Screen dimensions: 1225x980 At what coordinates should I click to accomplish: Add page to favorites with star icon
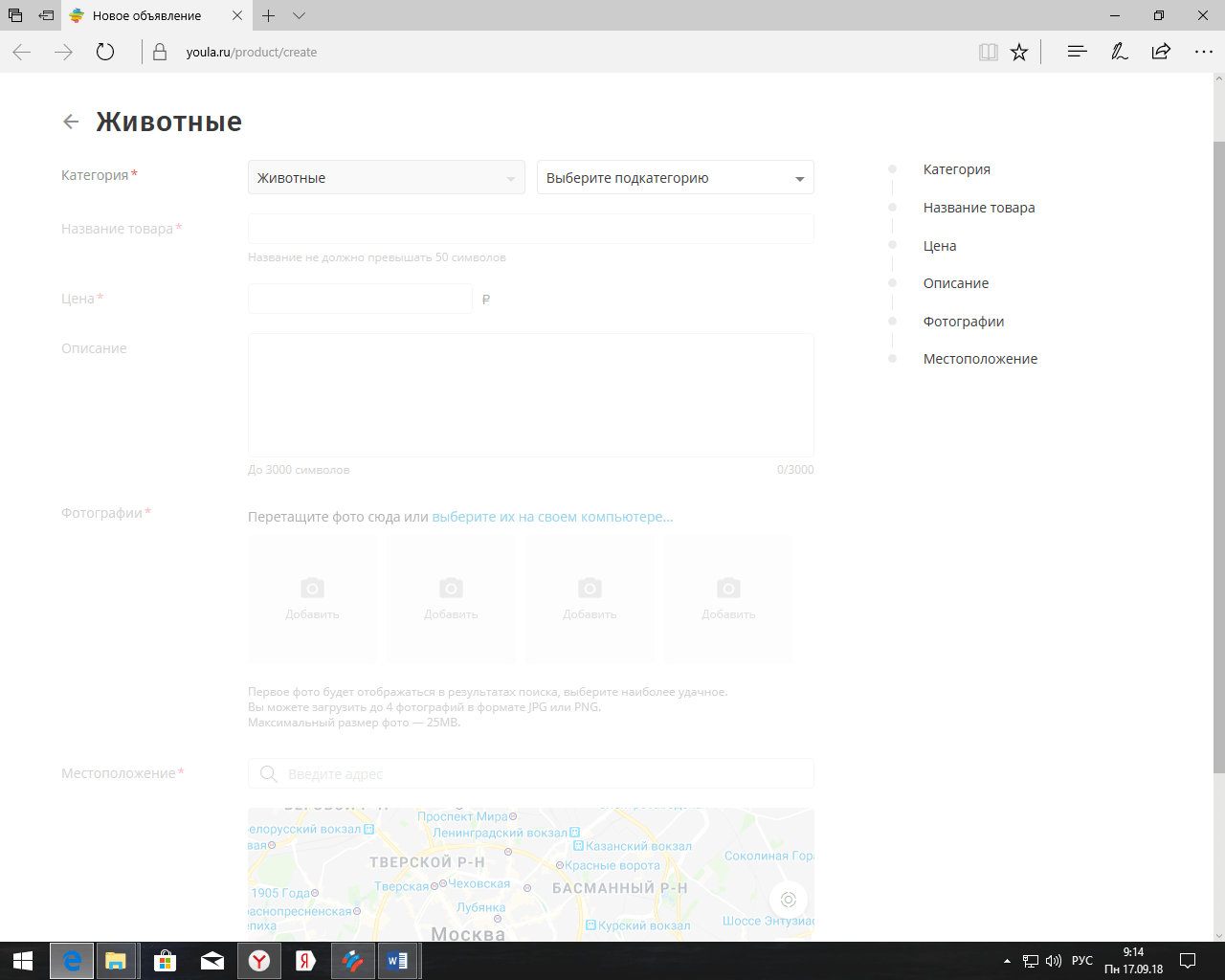pos(1019,53)
